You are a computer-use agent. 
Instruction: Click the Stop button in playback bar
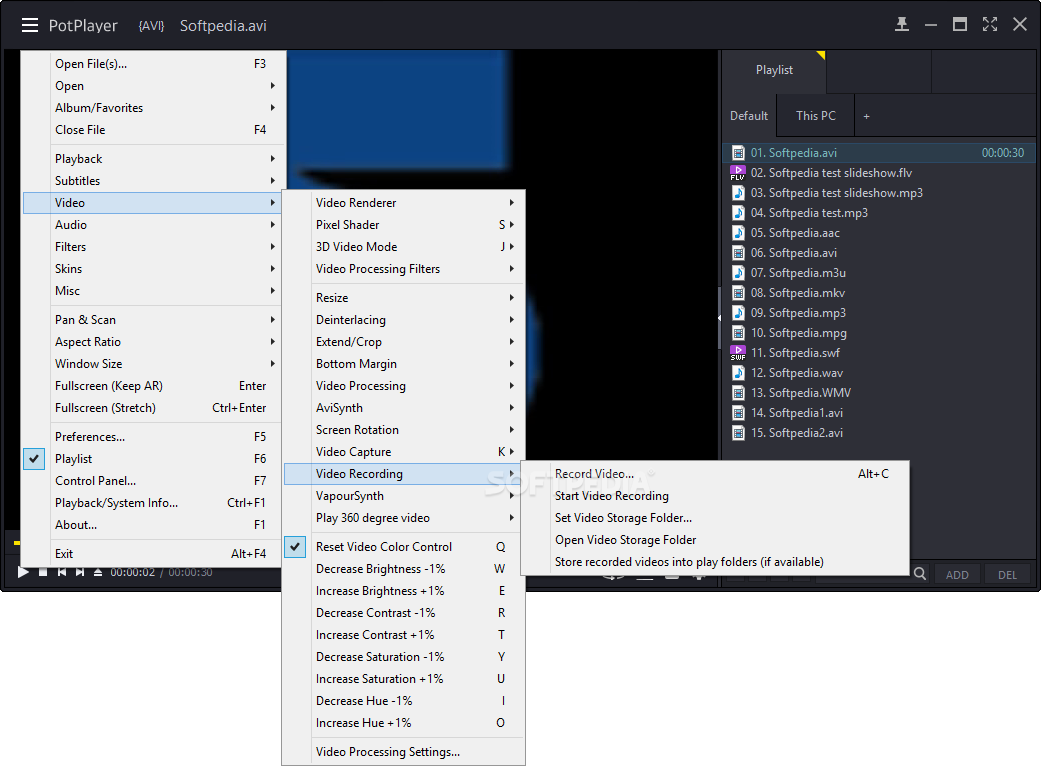[x=43, y=572]
